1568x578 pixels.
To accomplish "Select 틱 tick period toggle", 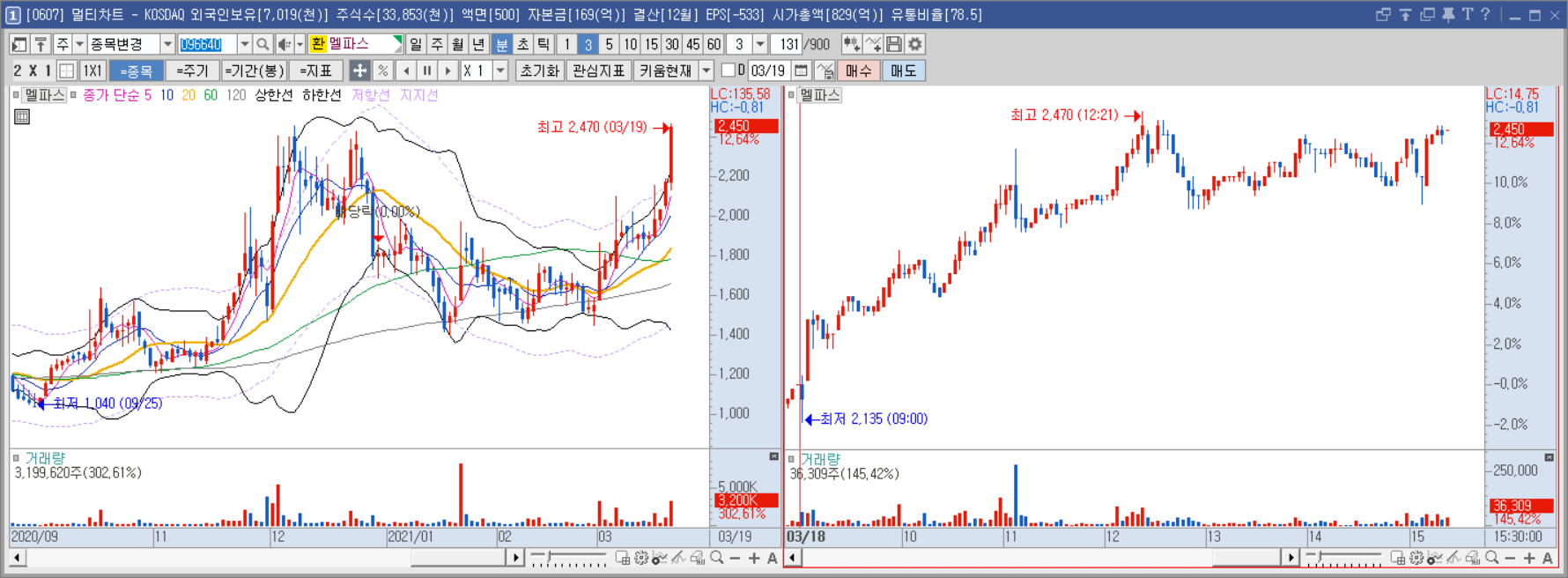I will click(544, 44).
